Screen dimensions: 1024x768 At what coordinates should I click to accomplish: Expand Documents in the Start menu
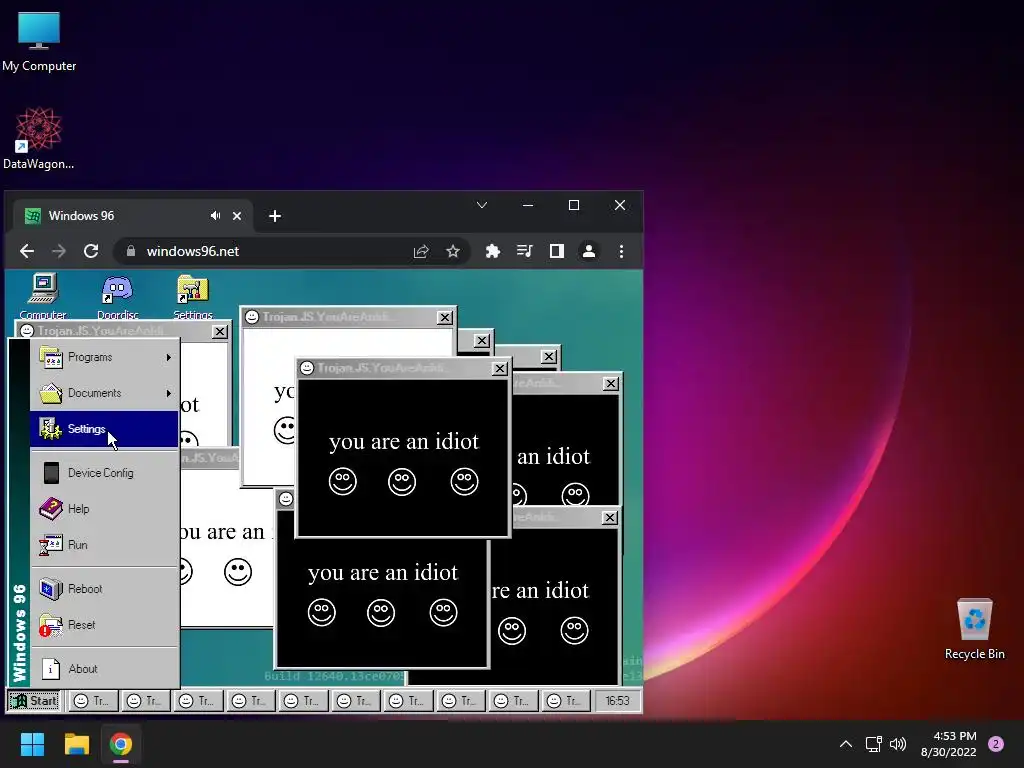[x=104, y=393]
